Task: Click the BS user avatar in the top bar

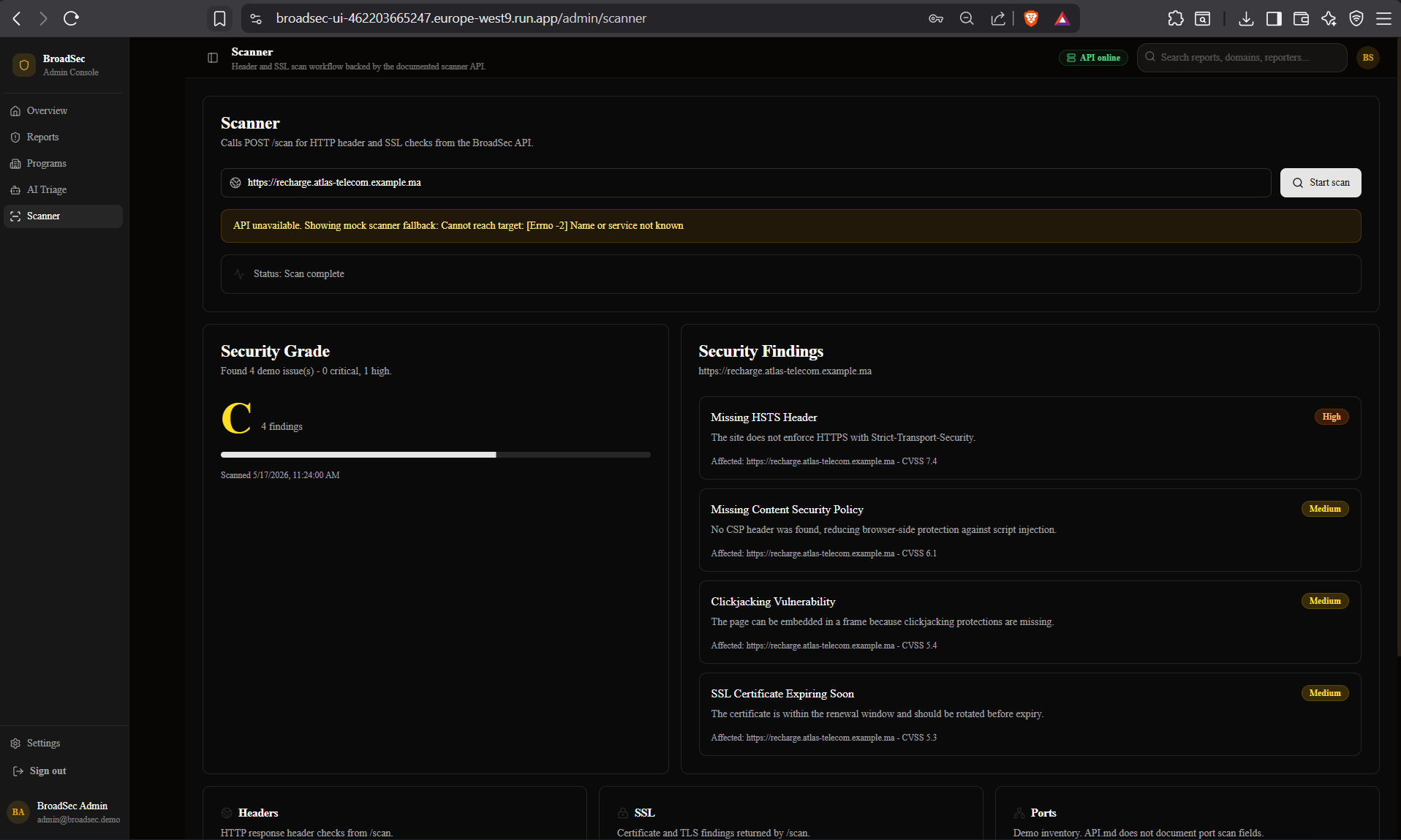Action: [x=1367, y=58]
